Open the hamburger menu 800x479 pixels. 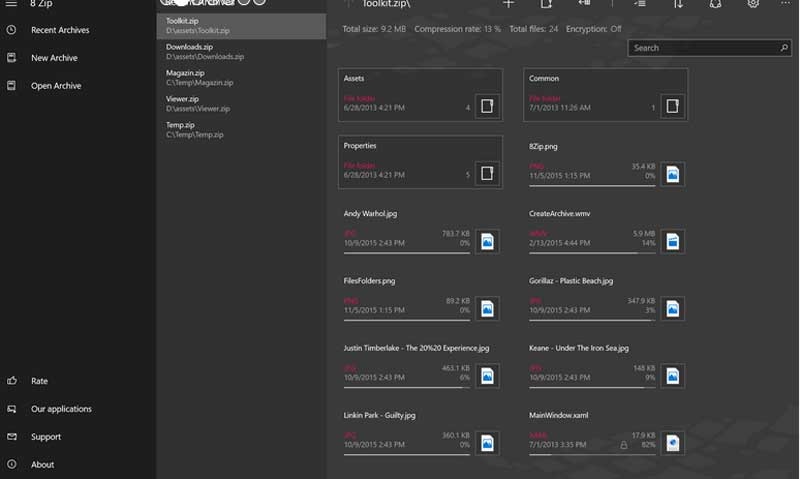click(11, 4)
